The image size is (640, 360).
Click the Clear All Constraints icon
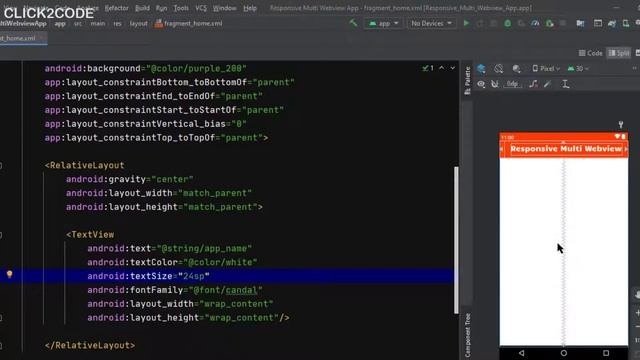[533, 84]
